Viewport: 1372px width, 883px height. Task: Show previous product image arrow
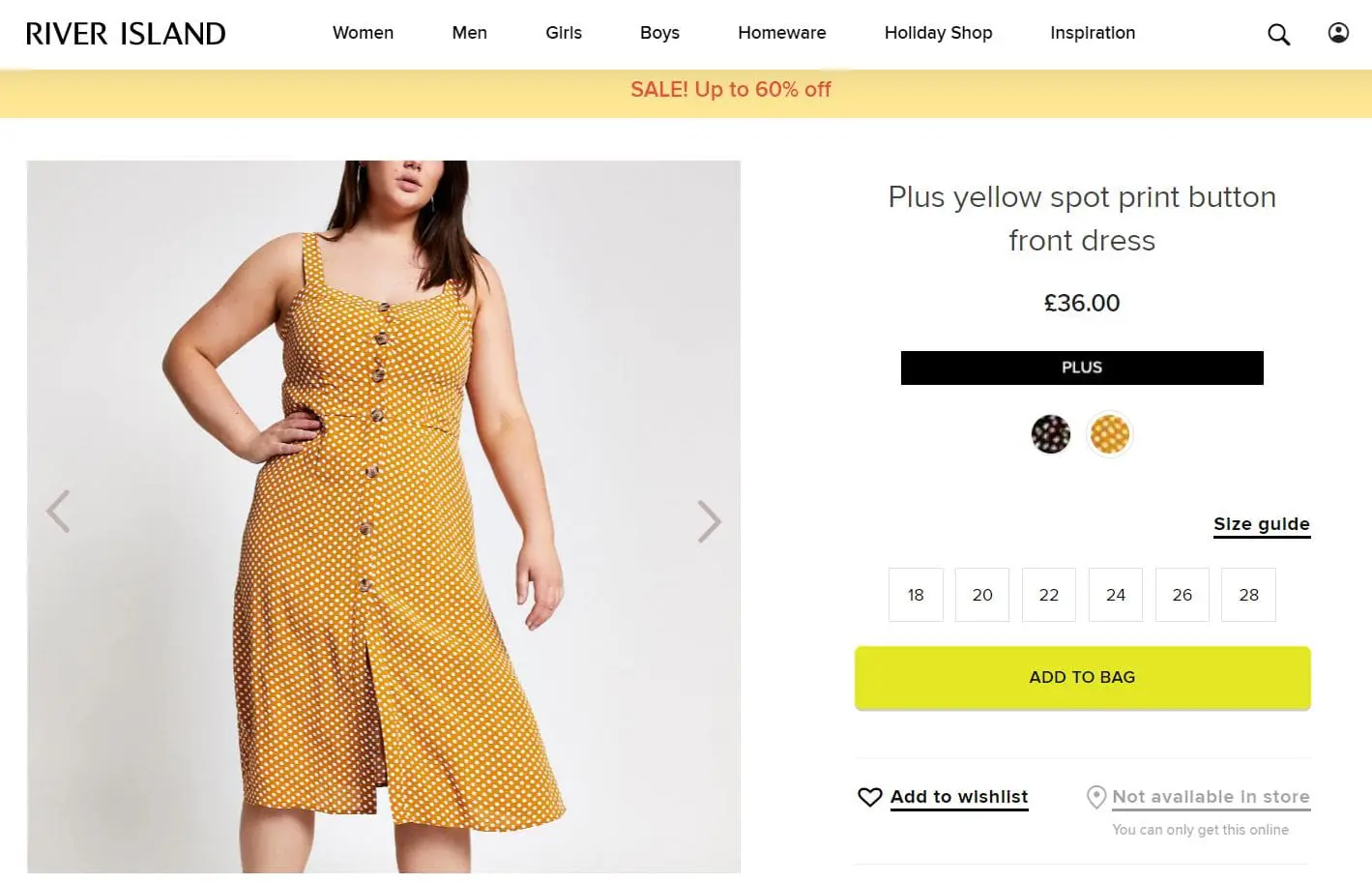pyautogui.click(x=58, y=512)
